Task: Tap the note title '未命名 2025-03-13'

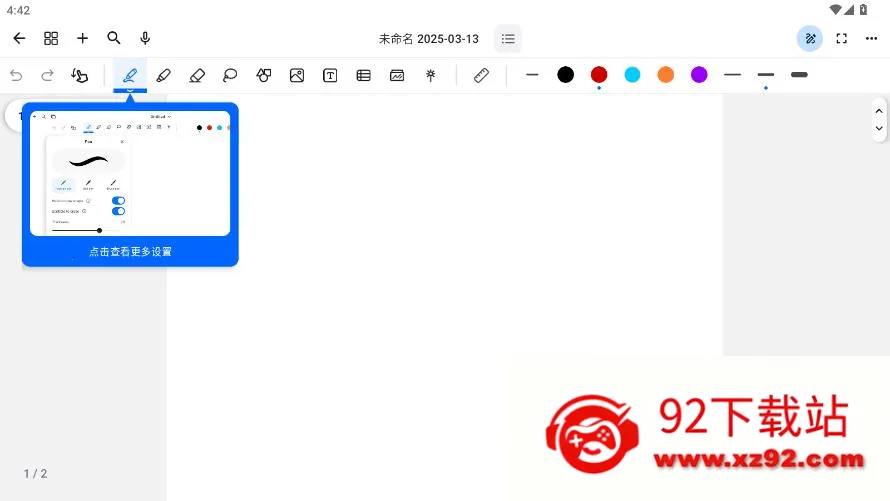Action: tap(429, 39)
